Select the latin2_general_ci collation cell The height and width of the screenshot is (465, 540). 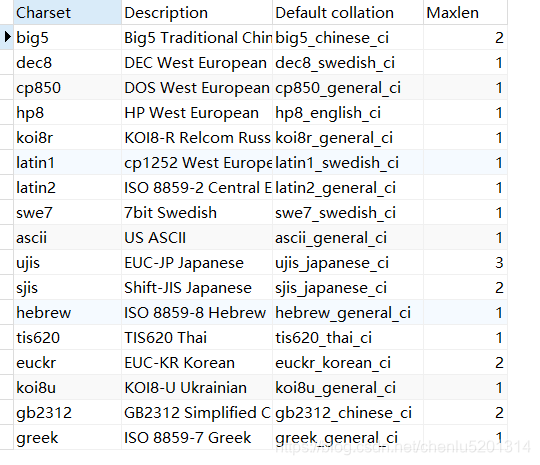347,187
